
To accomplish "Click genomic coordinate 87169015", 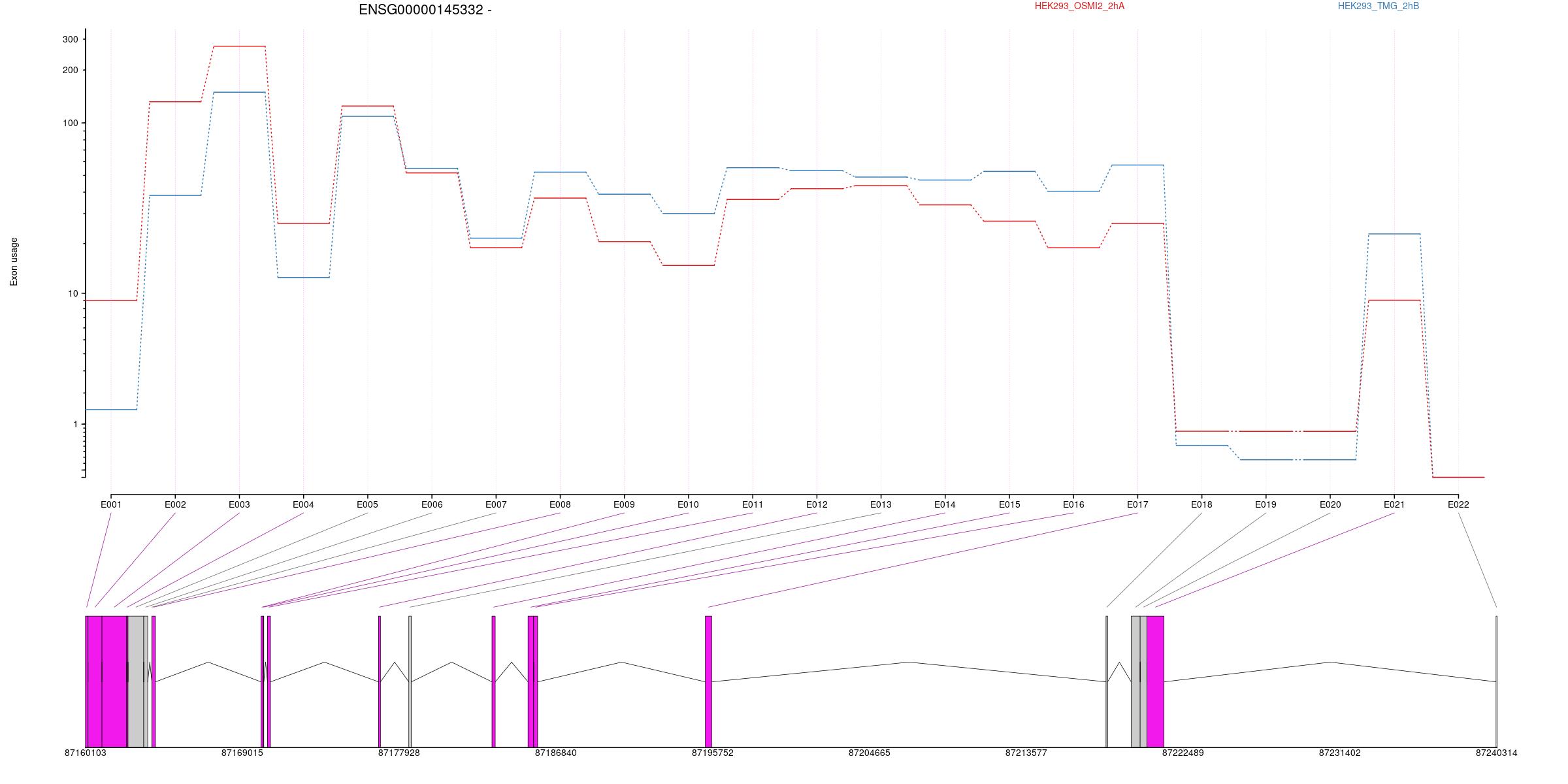I will tap(242, 753).
